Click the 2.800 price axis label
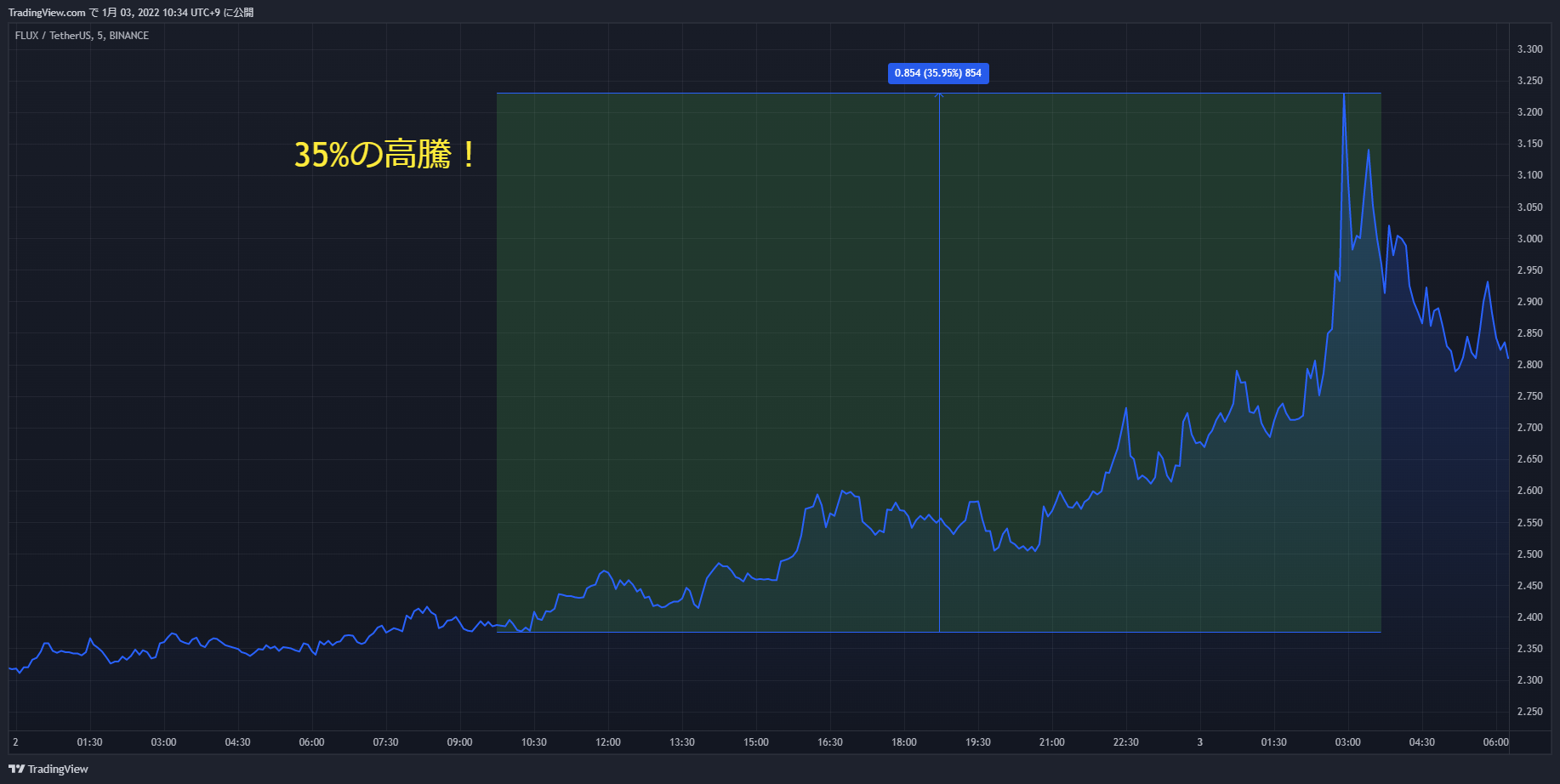The height and width of the screenshot is (784, 1560). tap(1529, 365)
